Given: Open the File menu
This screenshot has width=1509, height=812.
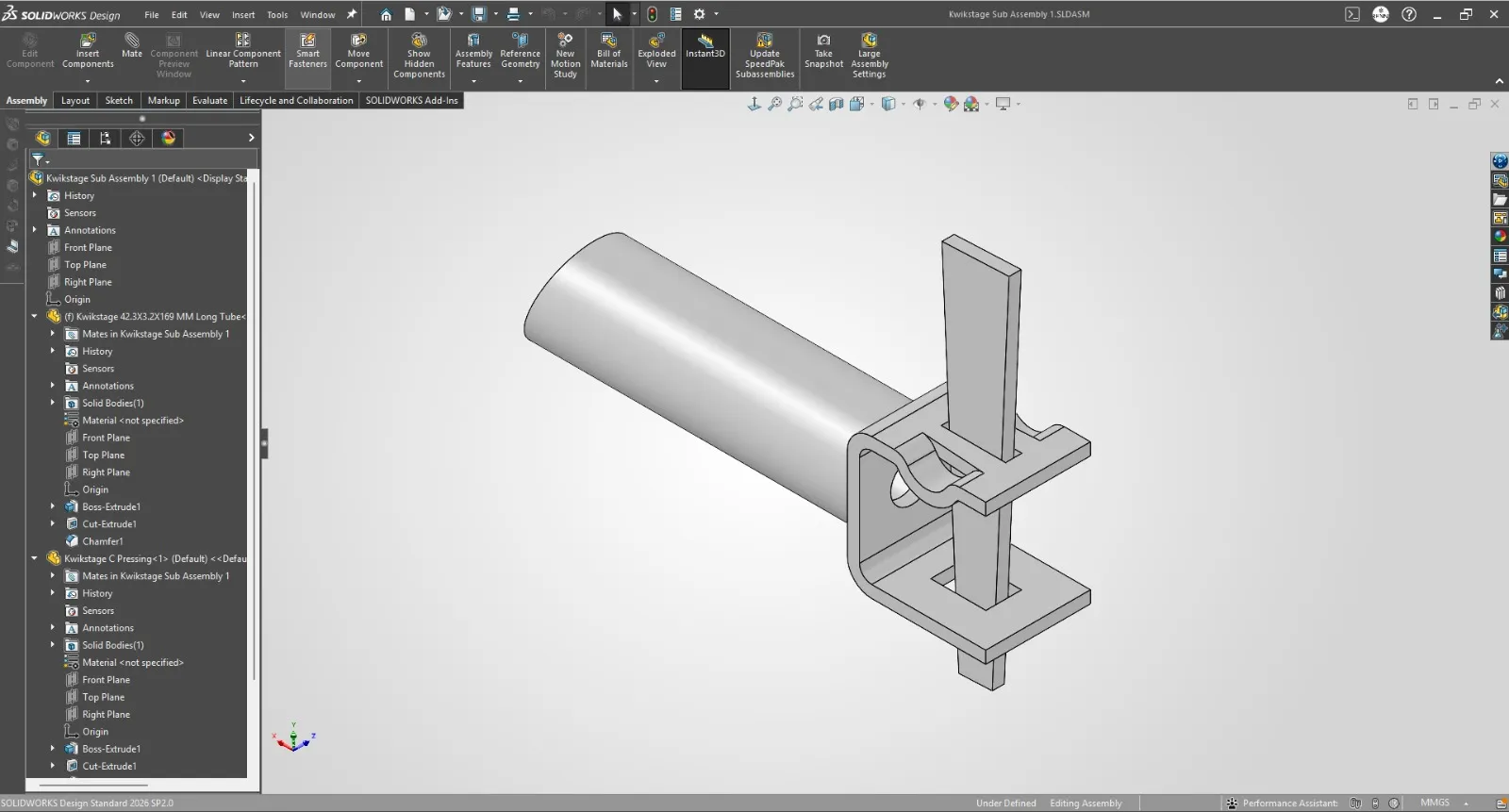Looking at the screenshot, I should [x=152, y=15].
